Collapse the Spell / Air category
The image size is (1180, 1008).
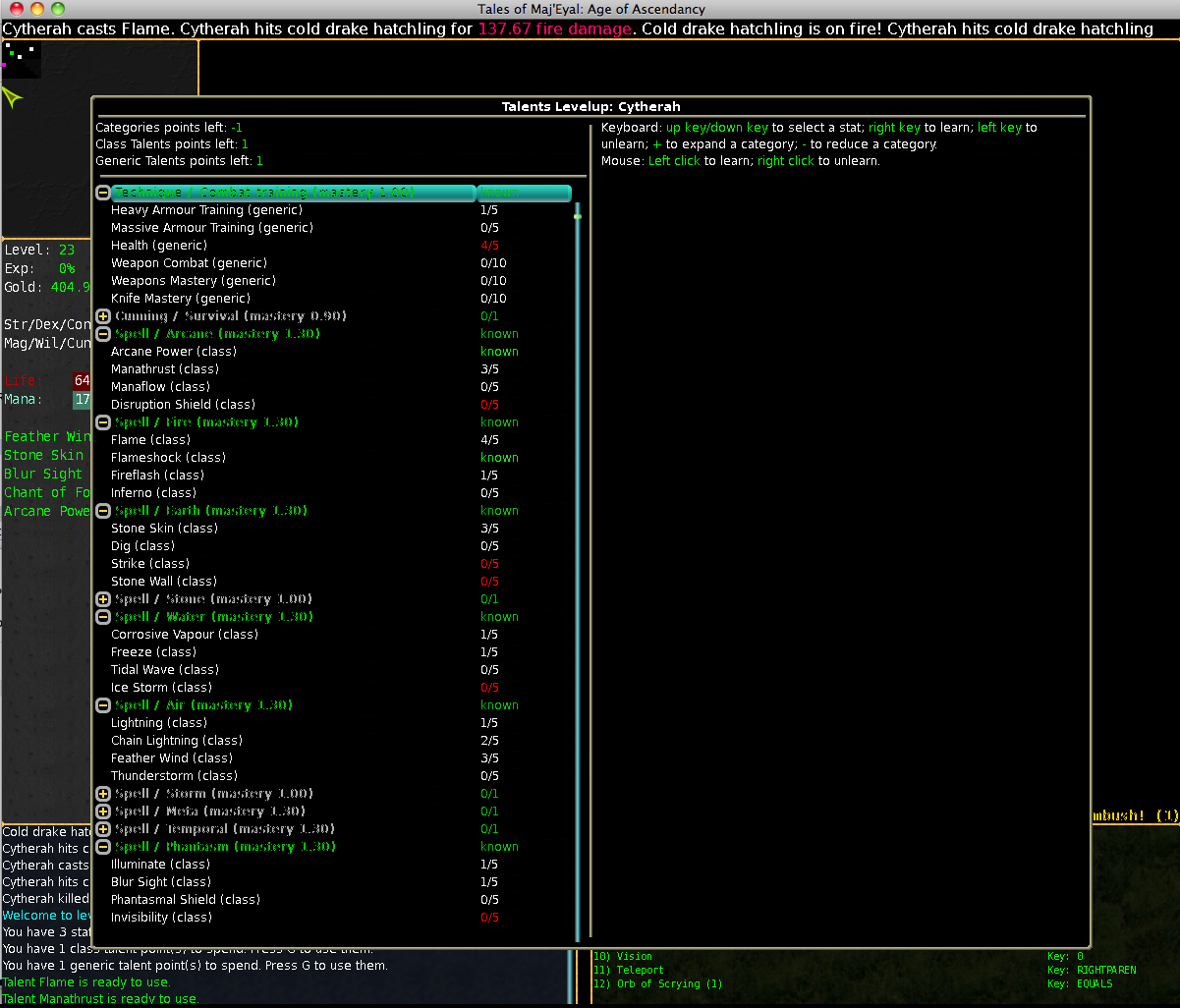[x=103, y=705]
